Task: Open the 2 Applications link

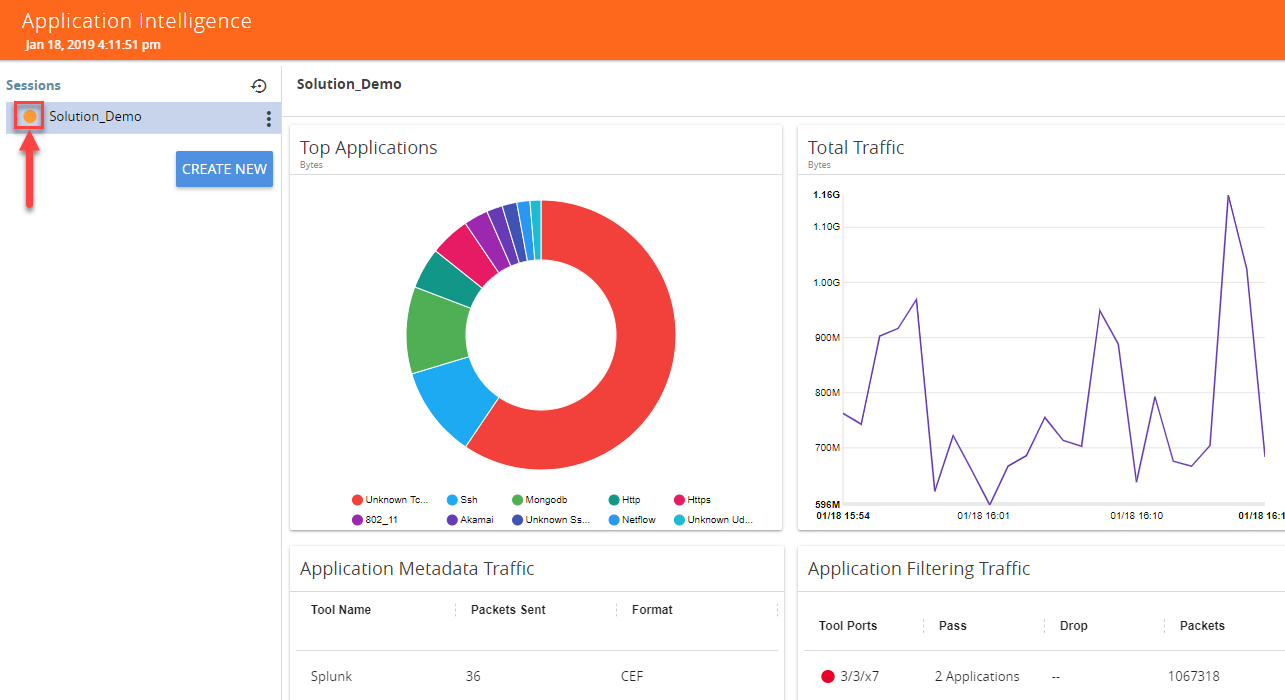Action: tap(977, 677)
